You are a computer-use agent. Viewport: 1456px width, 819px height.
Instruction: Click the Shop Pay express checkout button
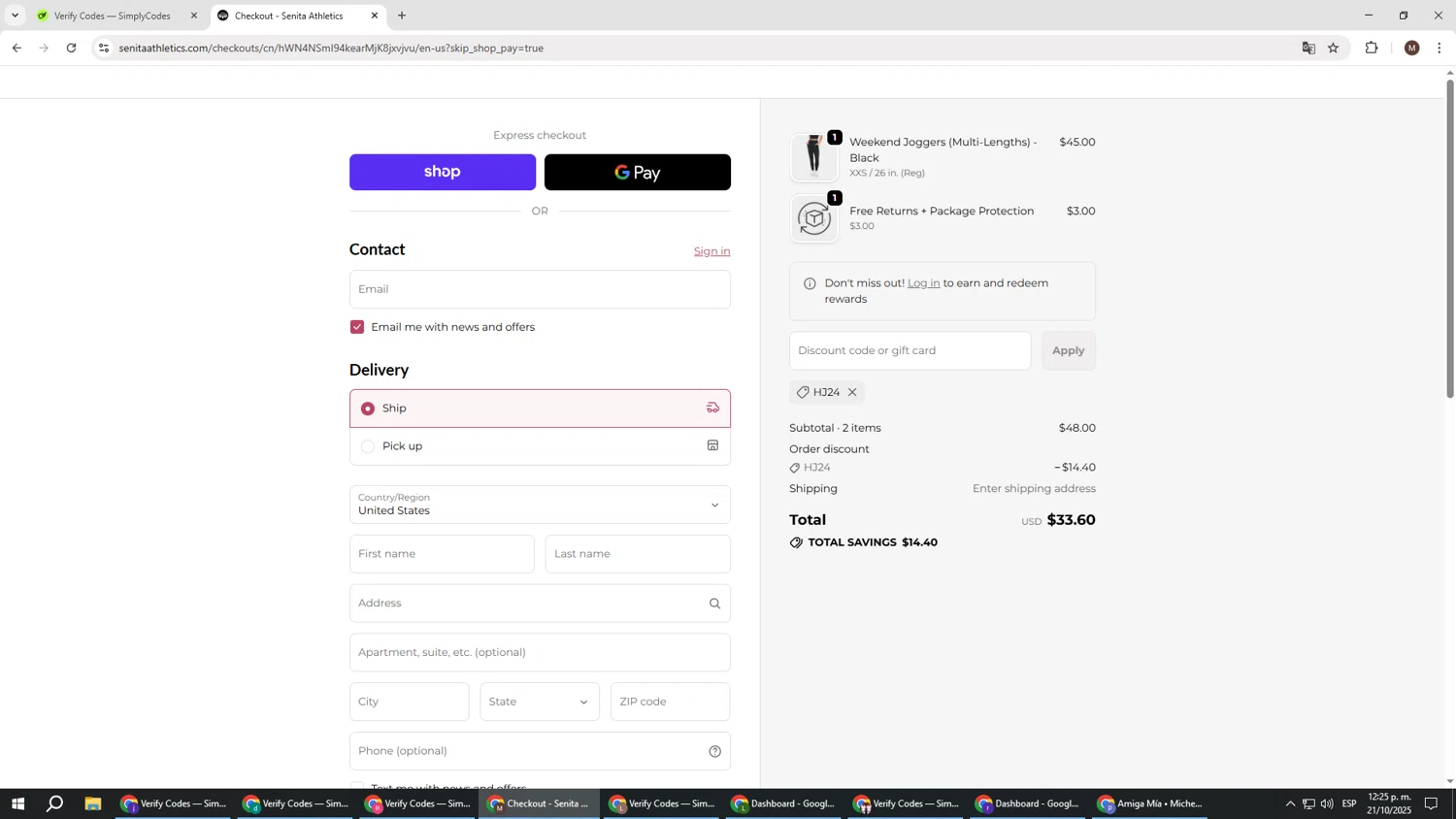click(442, 172)
